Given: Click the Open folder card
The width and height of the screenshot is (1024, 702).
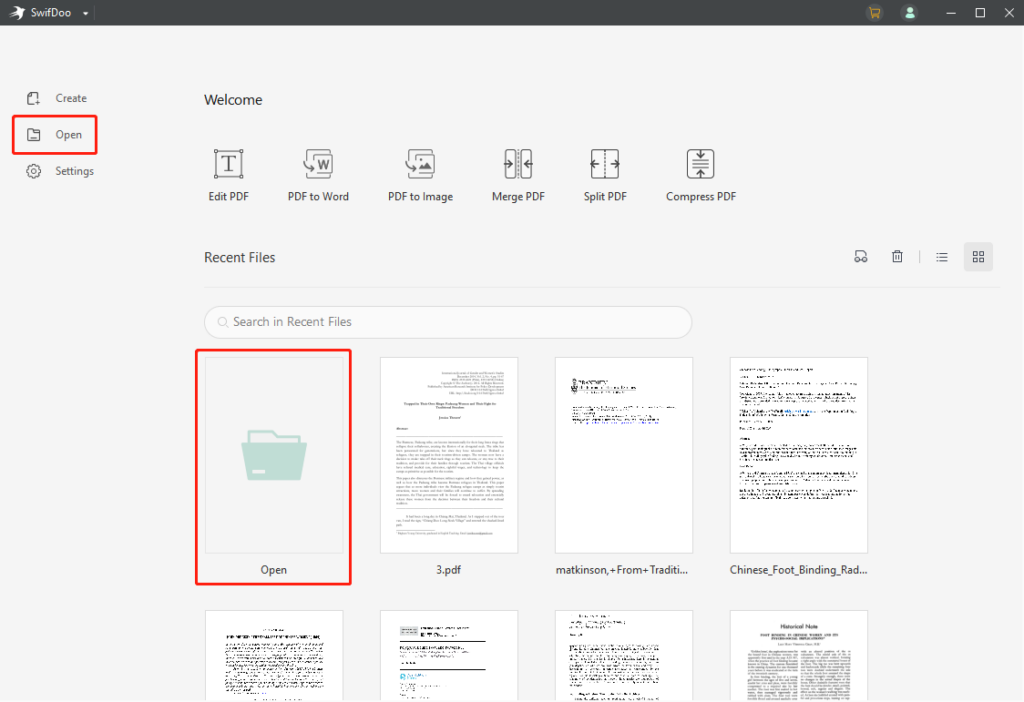Looking at the screenshot, I should pyautogui.click(x=273, y=454).
